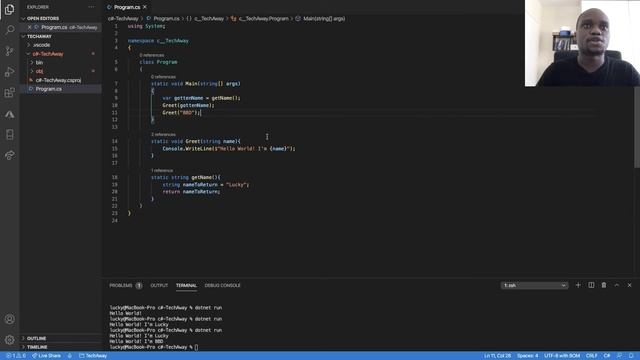Switch to the Terminal tab
Screen dimensions: 640x360
(x=186, y=285)
